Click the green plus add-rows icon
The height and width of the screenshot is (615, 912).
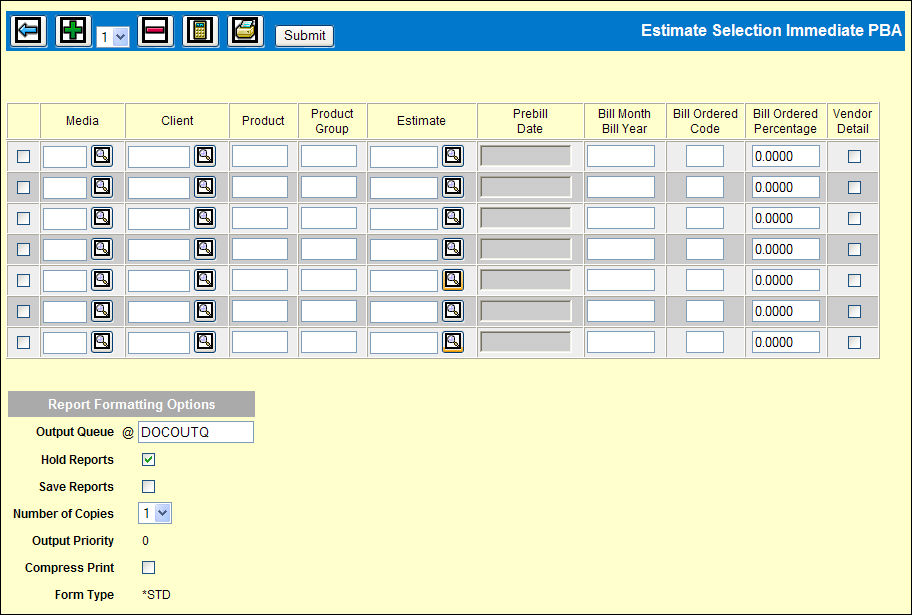pyautogui.click(x=73, y=31)
